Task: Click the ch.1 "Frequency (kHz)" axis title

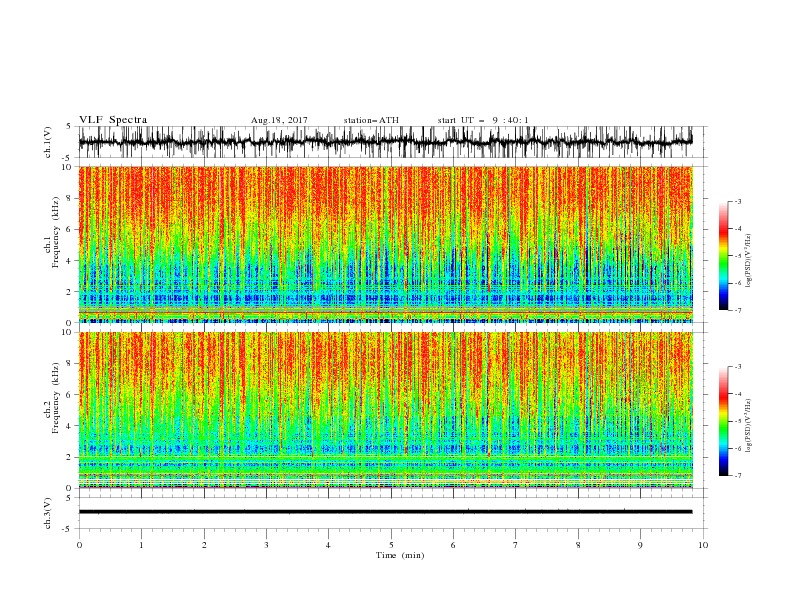Action: 56,233
